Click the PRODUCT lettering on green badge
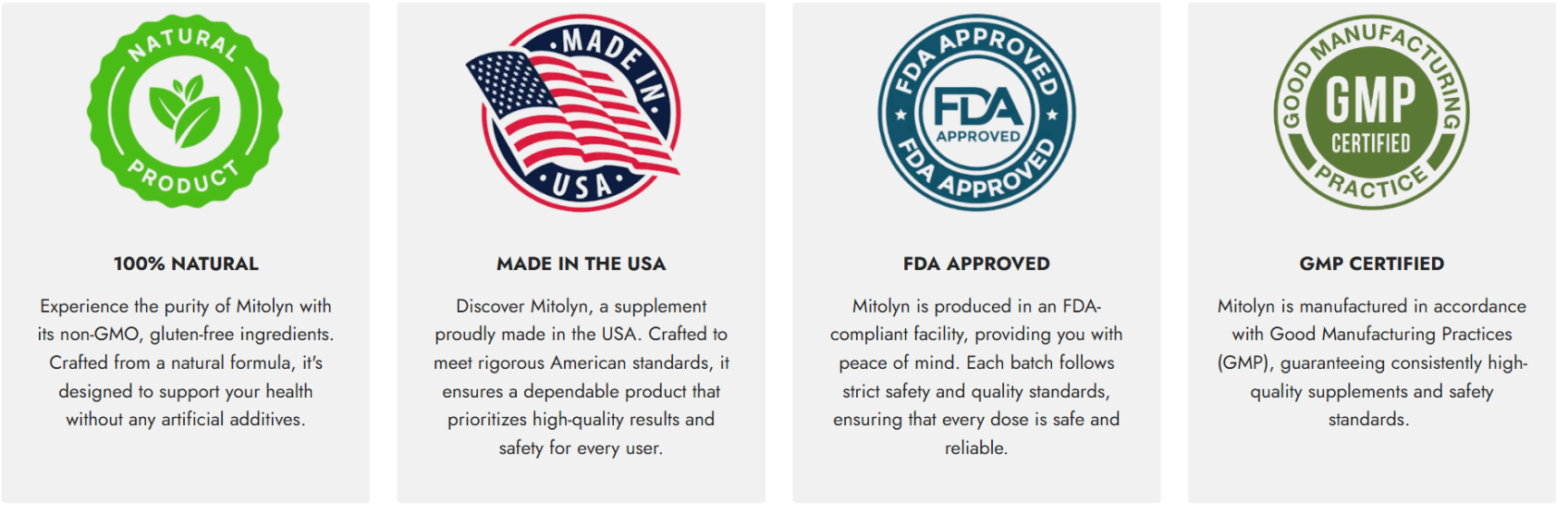 point(183,177)
